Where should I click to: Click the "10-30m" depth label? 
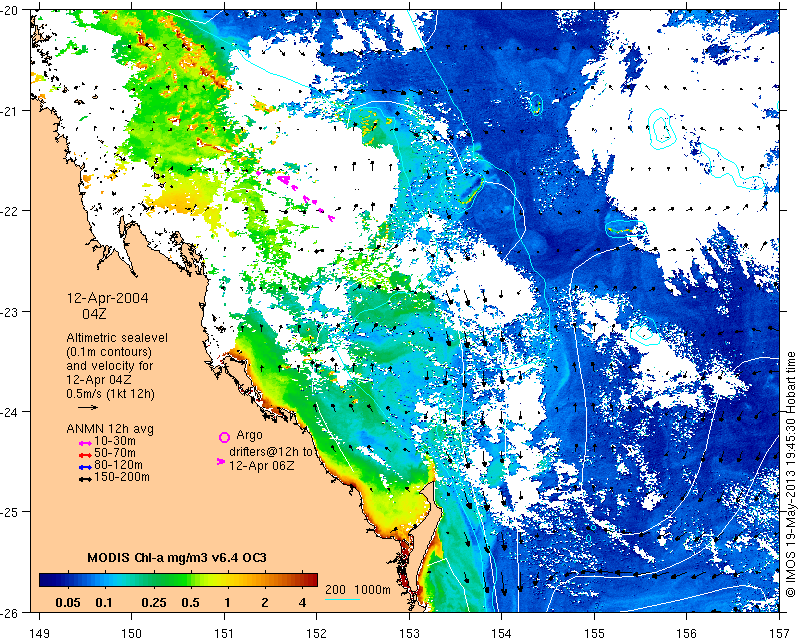coord(115,441)
